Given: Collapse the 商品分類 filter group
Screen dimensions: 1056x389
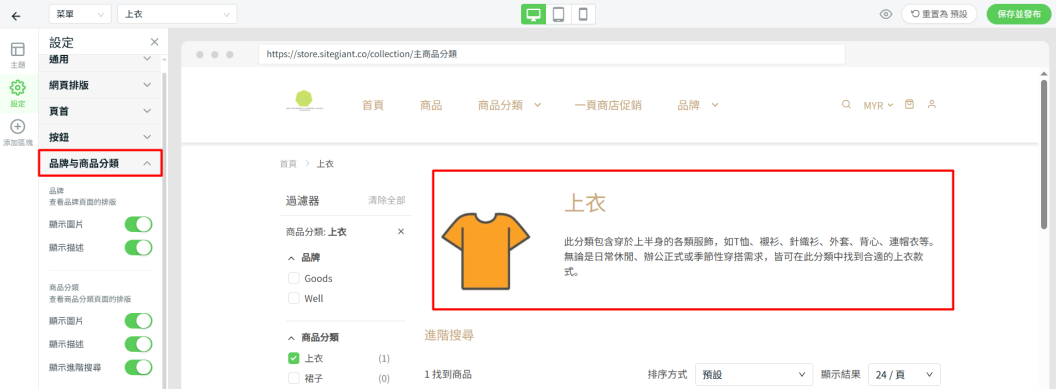Looking at the screenshot, I should pyautogui.click(x=313, y=338).
